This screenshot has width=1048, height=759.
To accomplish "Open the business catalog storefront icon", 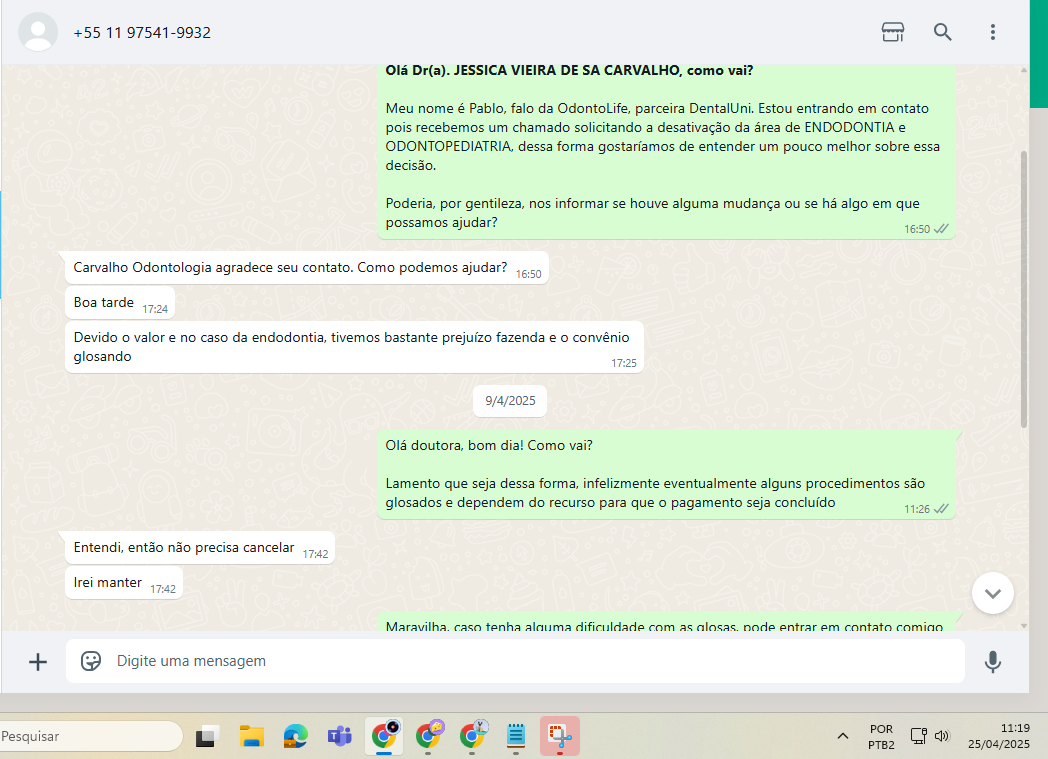I will (x=892, y=31).
